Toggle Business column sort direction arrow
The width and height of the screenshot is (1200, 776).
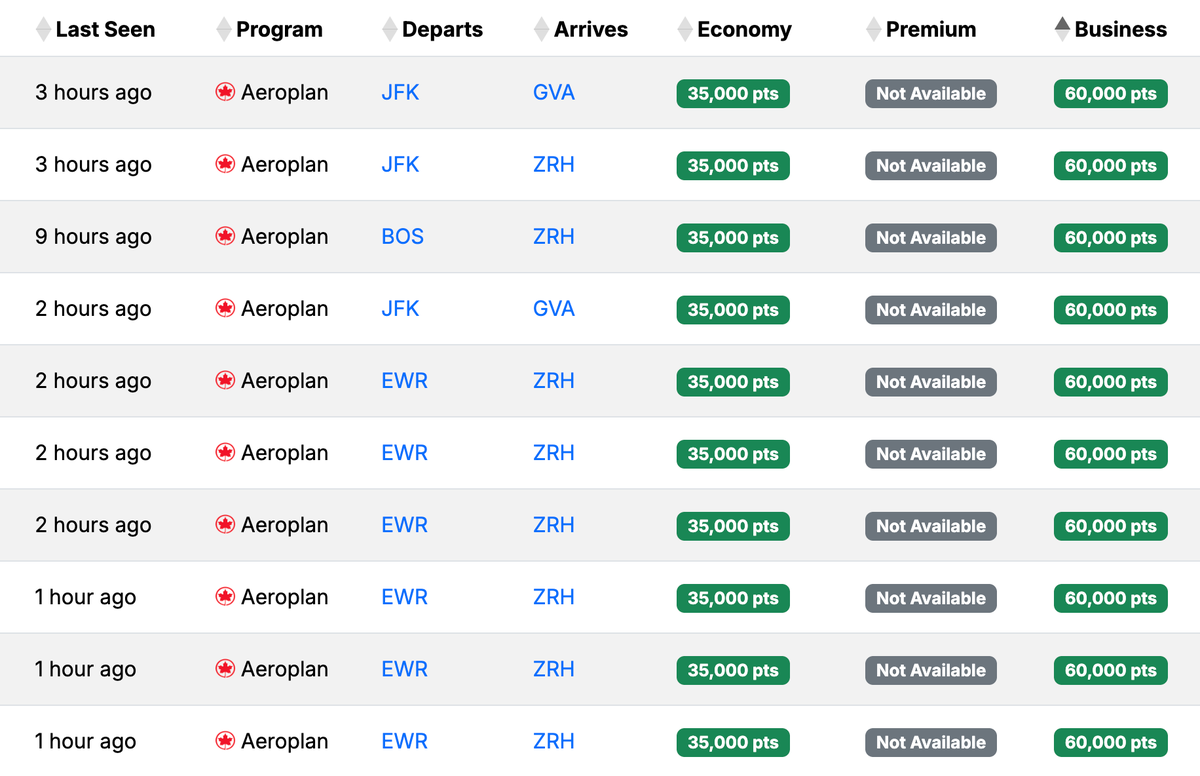coord(1062,29)
